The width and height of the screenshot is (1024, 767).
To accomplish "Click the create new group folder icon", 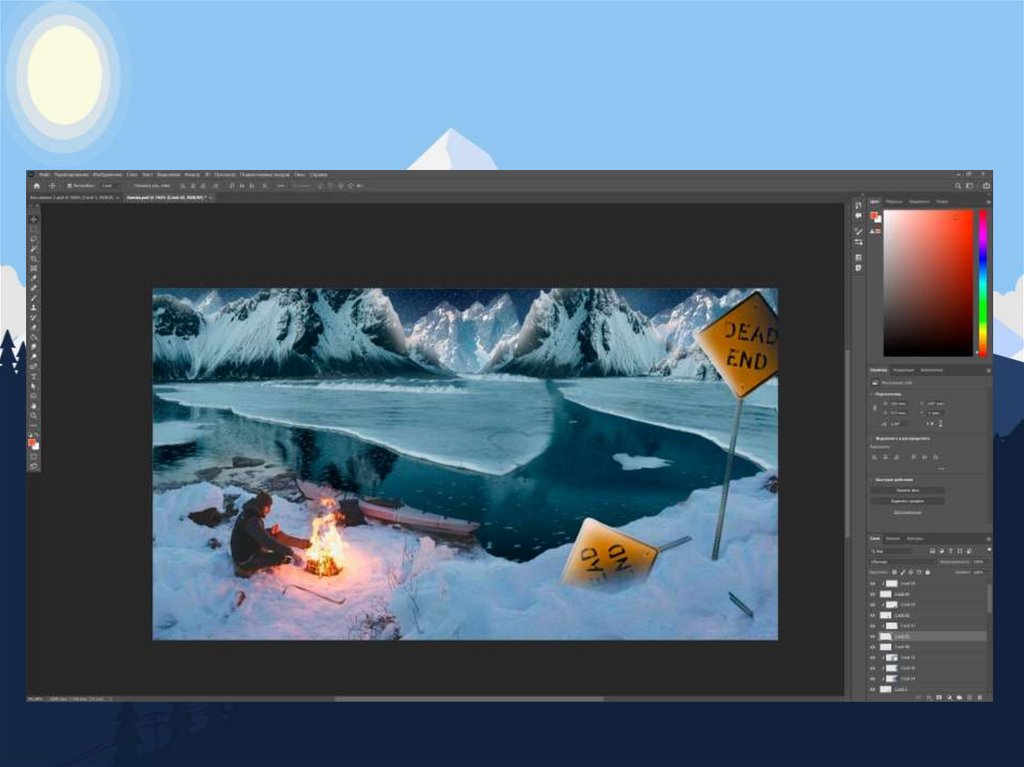I will coord(959,698).
